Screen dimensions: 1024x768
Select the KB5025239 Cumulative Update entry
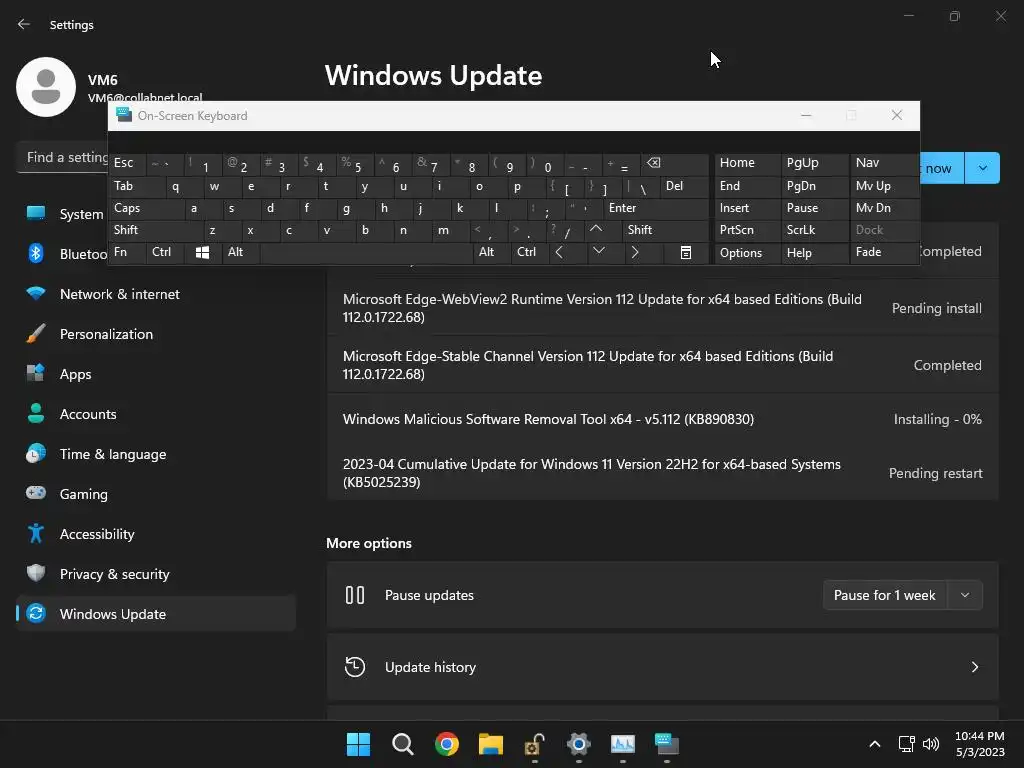[x=663, y=473]
